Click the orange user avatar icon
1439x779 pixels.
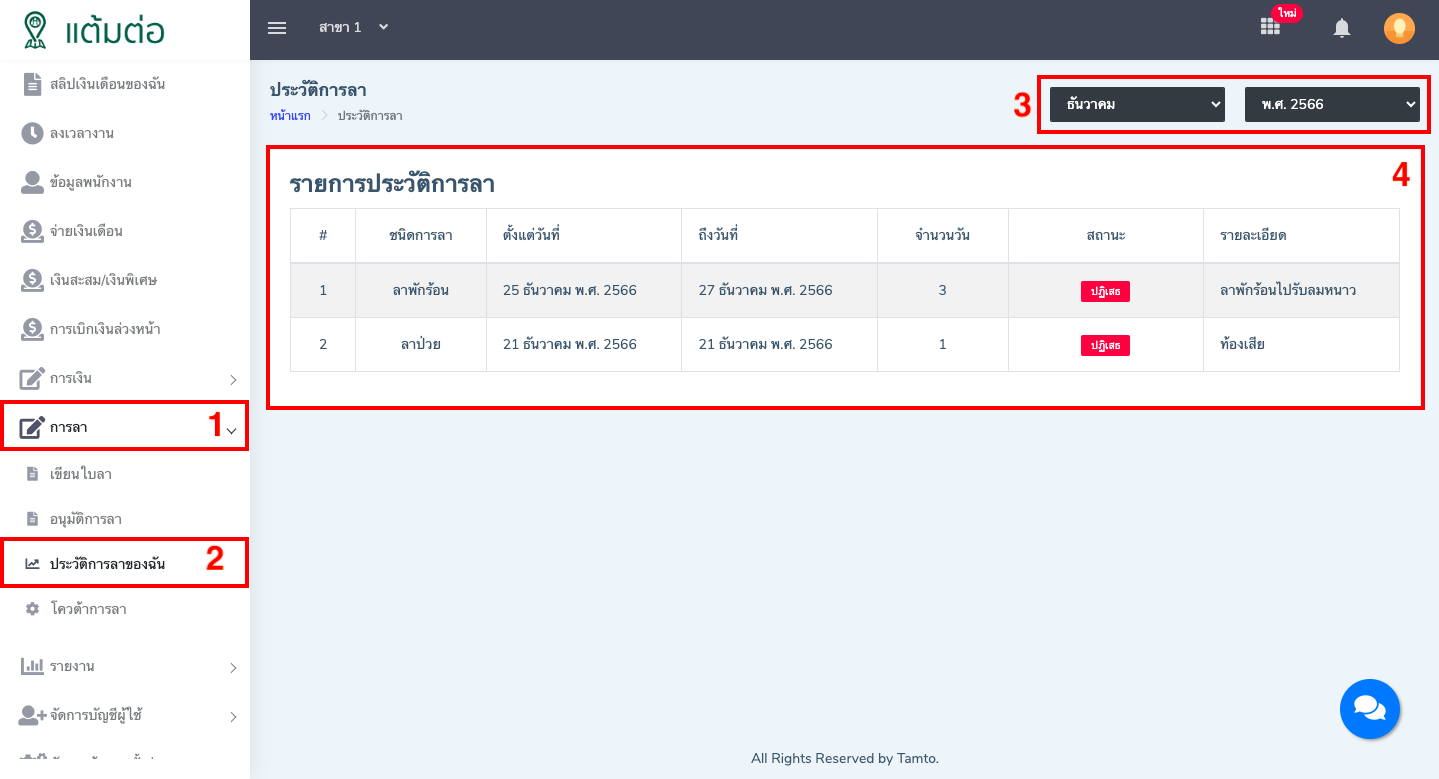[1399, 29]
